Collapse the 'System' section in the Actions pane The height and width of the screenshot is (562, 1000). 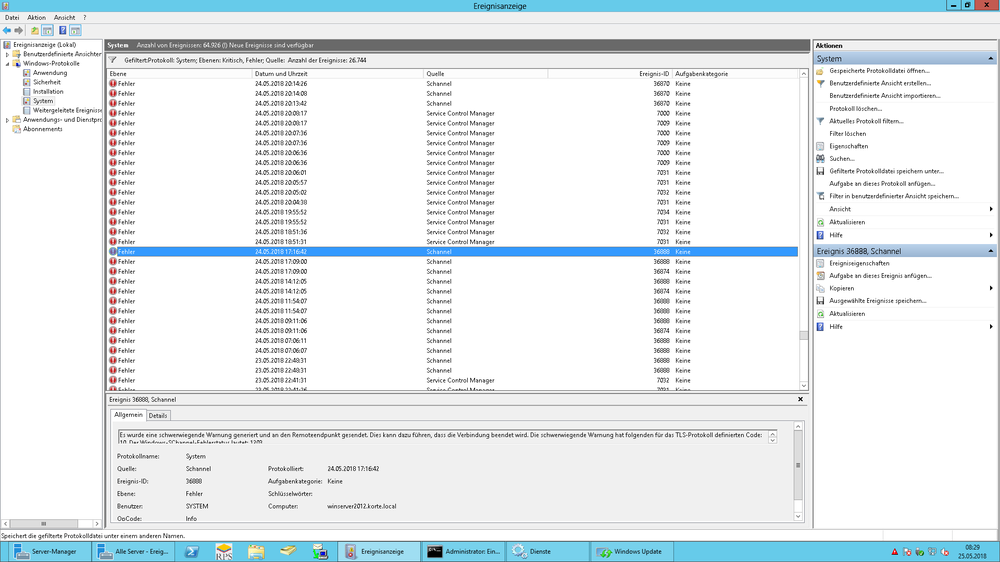coord(990,59)
